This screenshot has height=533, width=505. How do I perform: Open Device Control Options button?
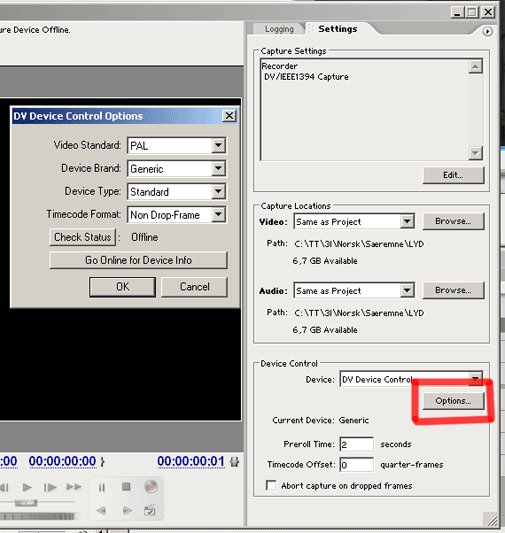tap(453, 401)
